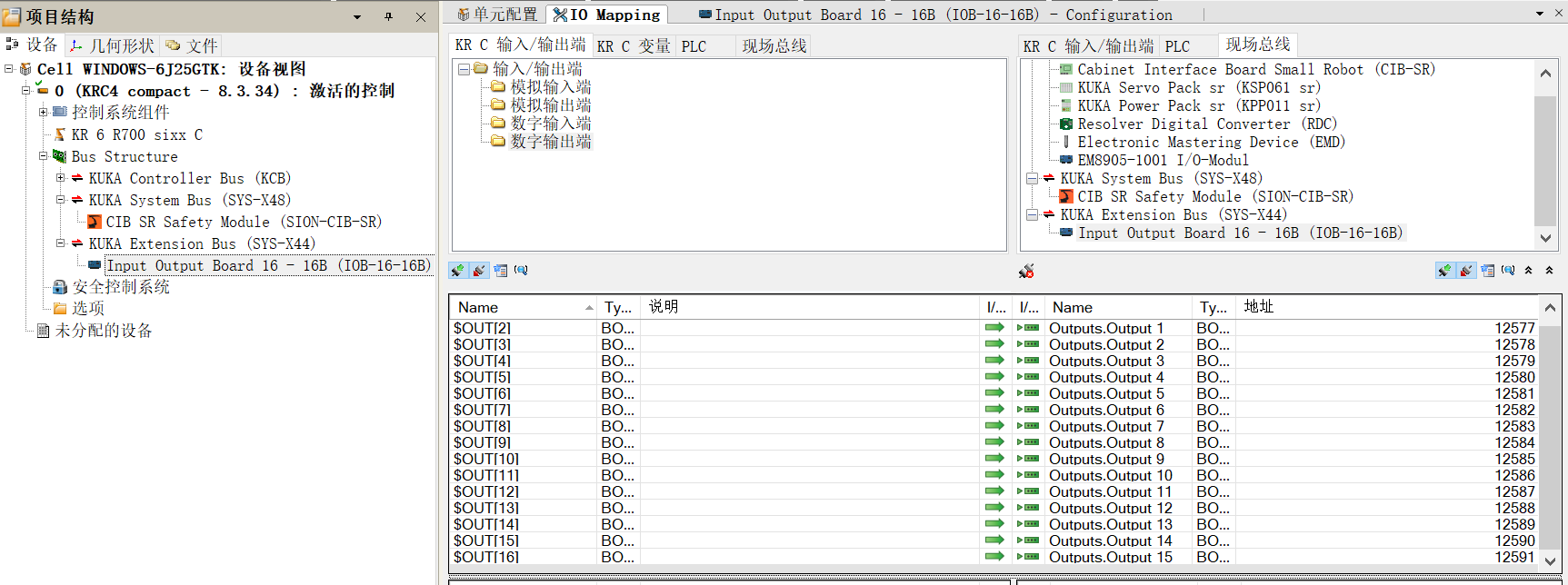Screen dimensions: 1568x585
Task: Click the table-list filter icon under the left I/O tree
Action: [501, 271]
